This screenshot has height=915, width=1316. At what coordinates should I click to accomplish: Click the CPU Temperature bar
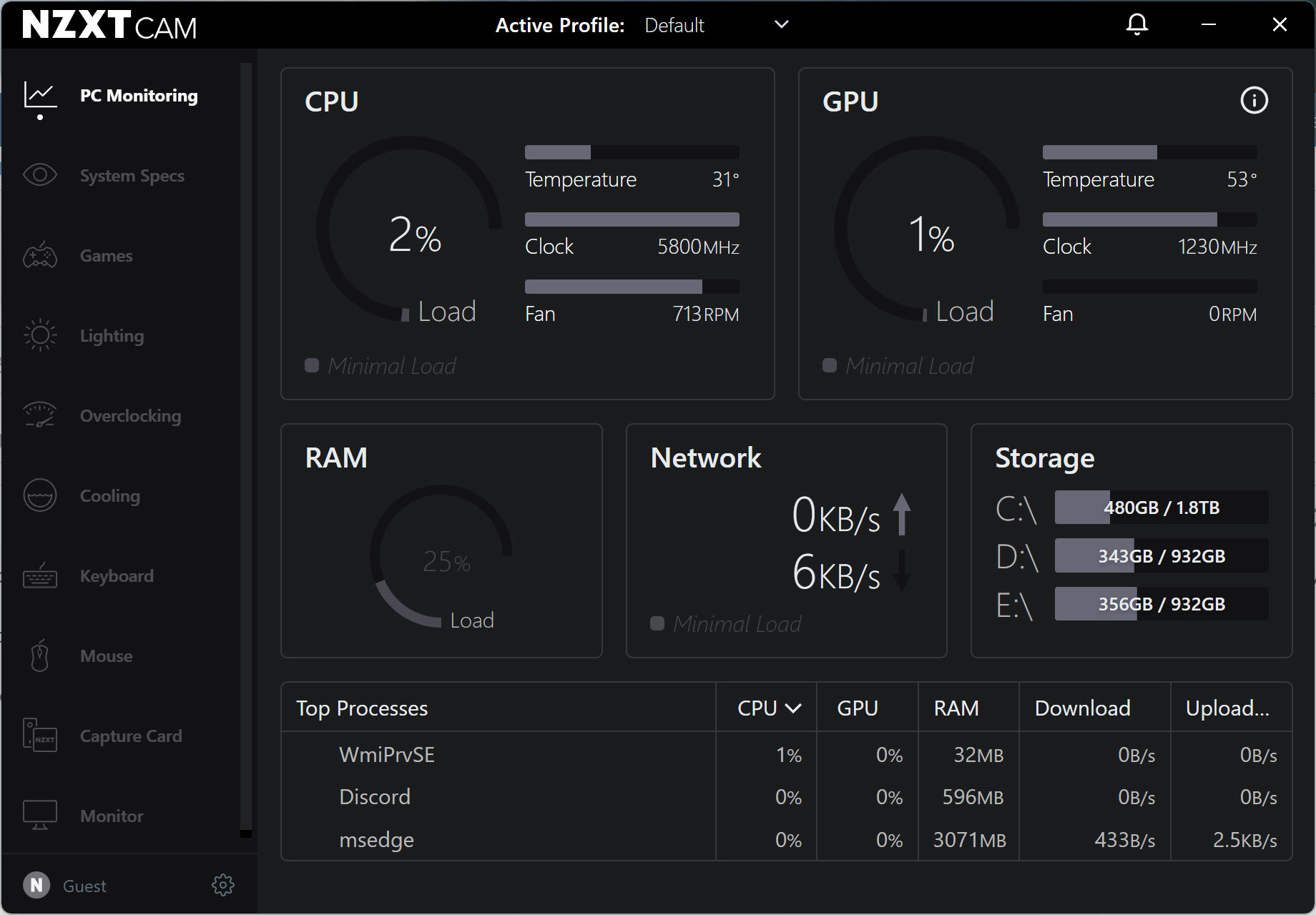coord(632,152)
